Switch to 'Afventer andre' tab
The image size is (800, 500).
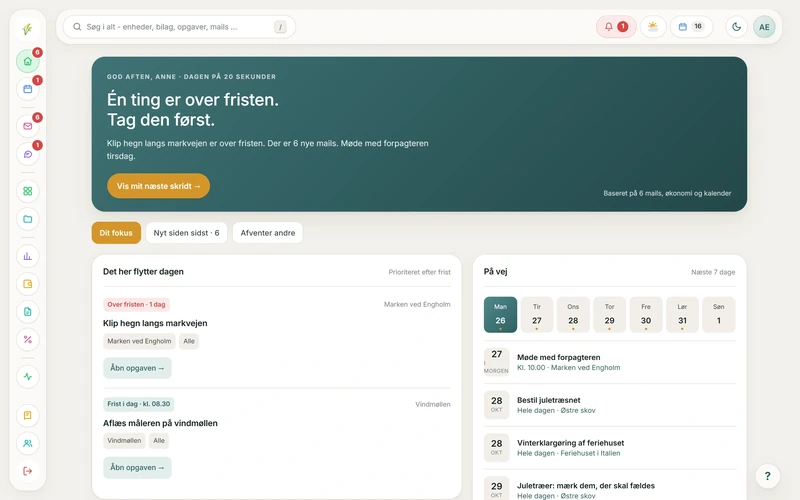tap(267, 233)
